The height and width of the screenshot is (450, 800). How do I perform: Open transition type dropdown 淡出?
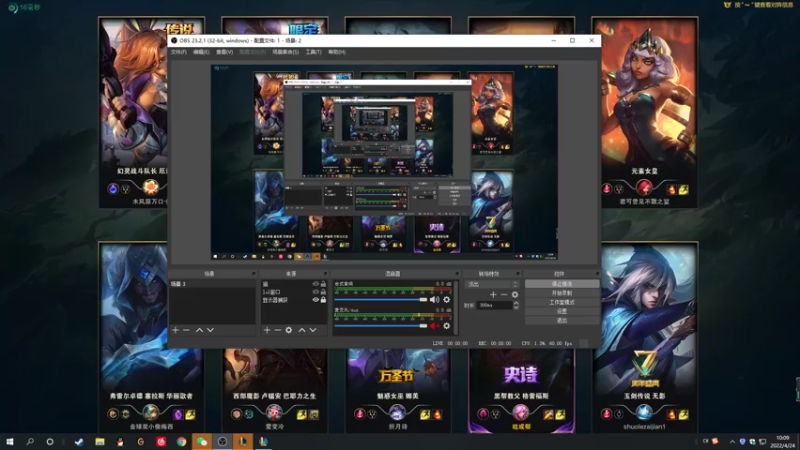point(492,284)
